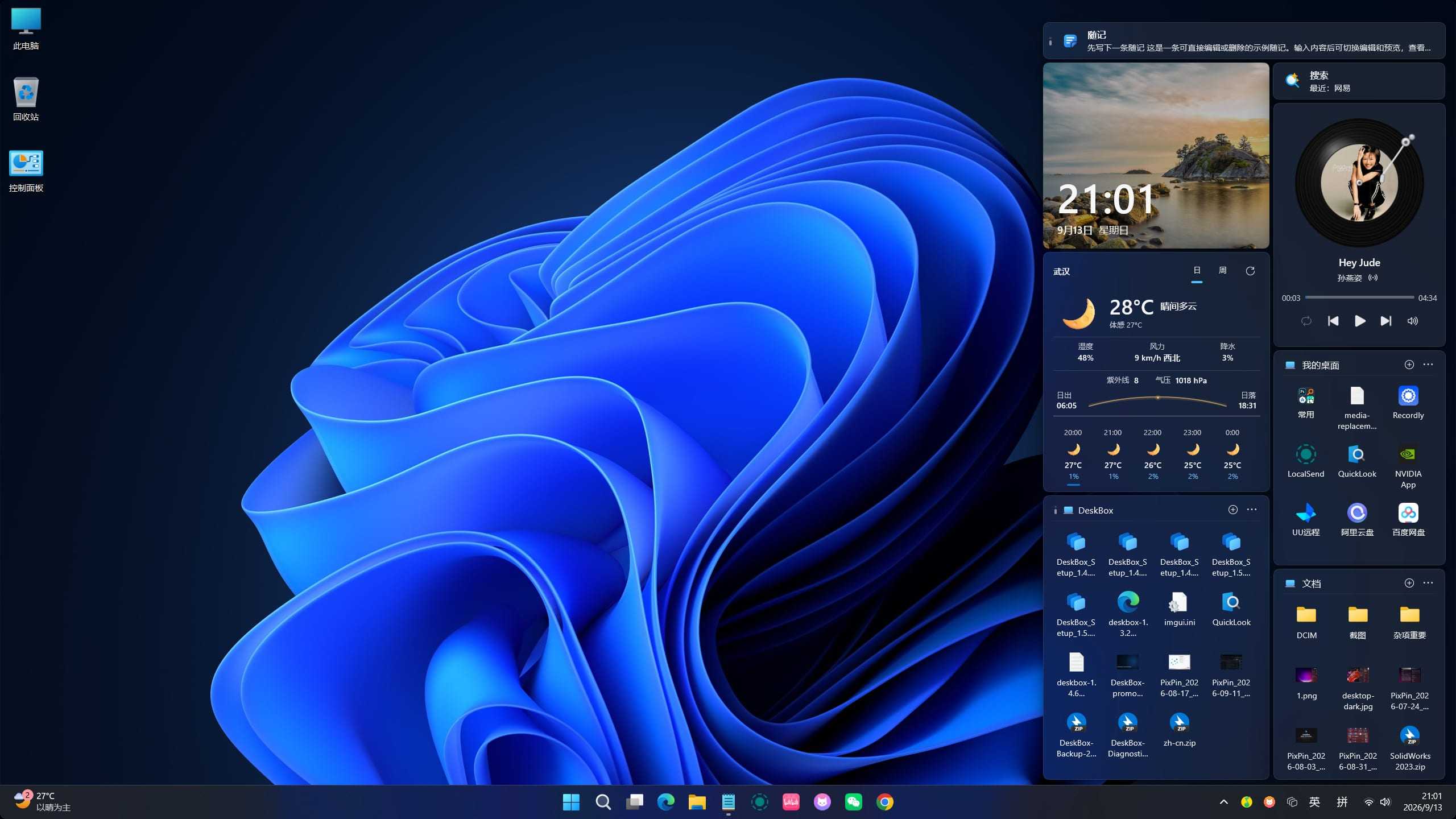Switch weather view to 日 tab
Screen dimensions: 1456x819
pyautogui.click(x=1197, y=271)
